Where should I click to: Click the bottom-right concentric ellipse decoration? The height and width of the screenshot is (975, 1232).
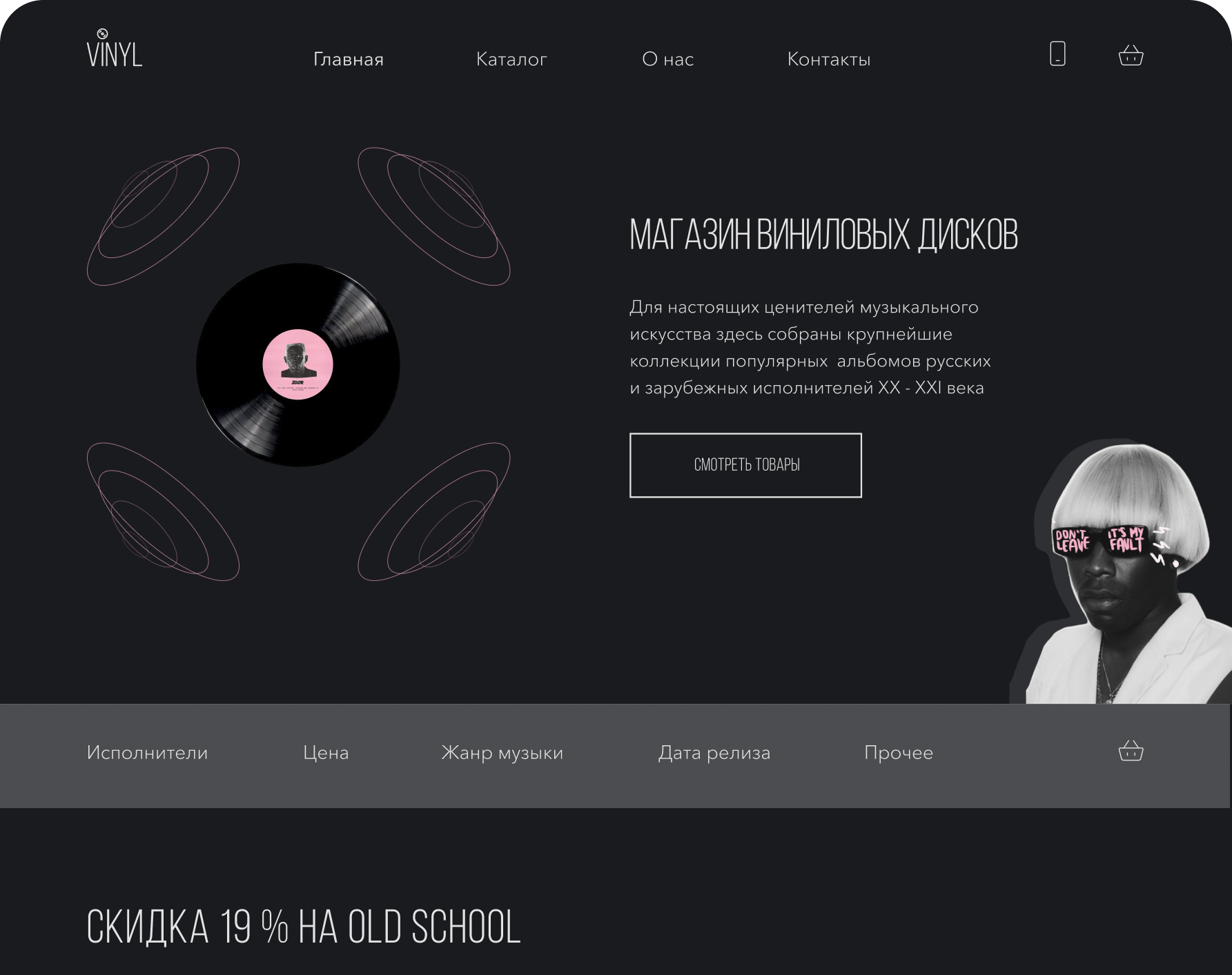434,511
